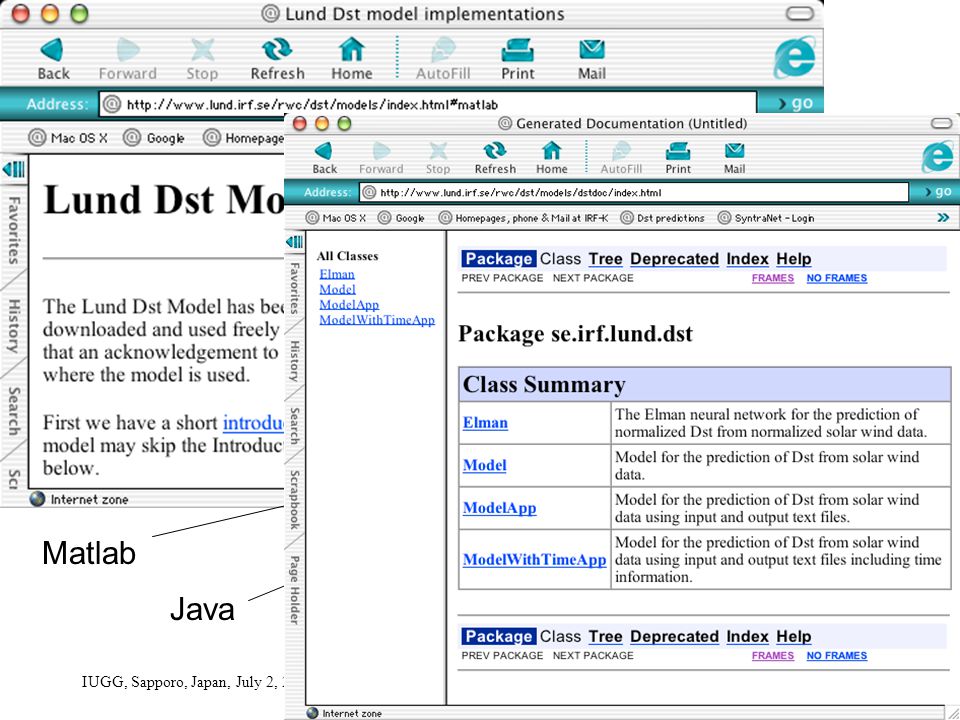Open Mac OS X bookmark in front window
The width and height of the screenshot is (960, 720).
pyautogui.click(x=336, y=218)
